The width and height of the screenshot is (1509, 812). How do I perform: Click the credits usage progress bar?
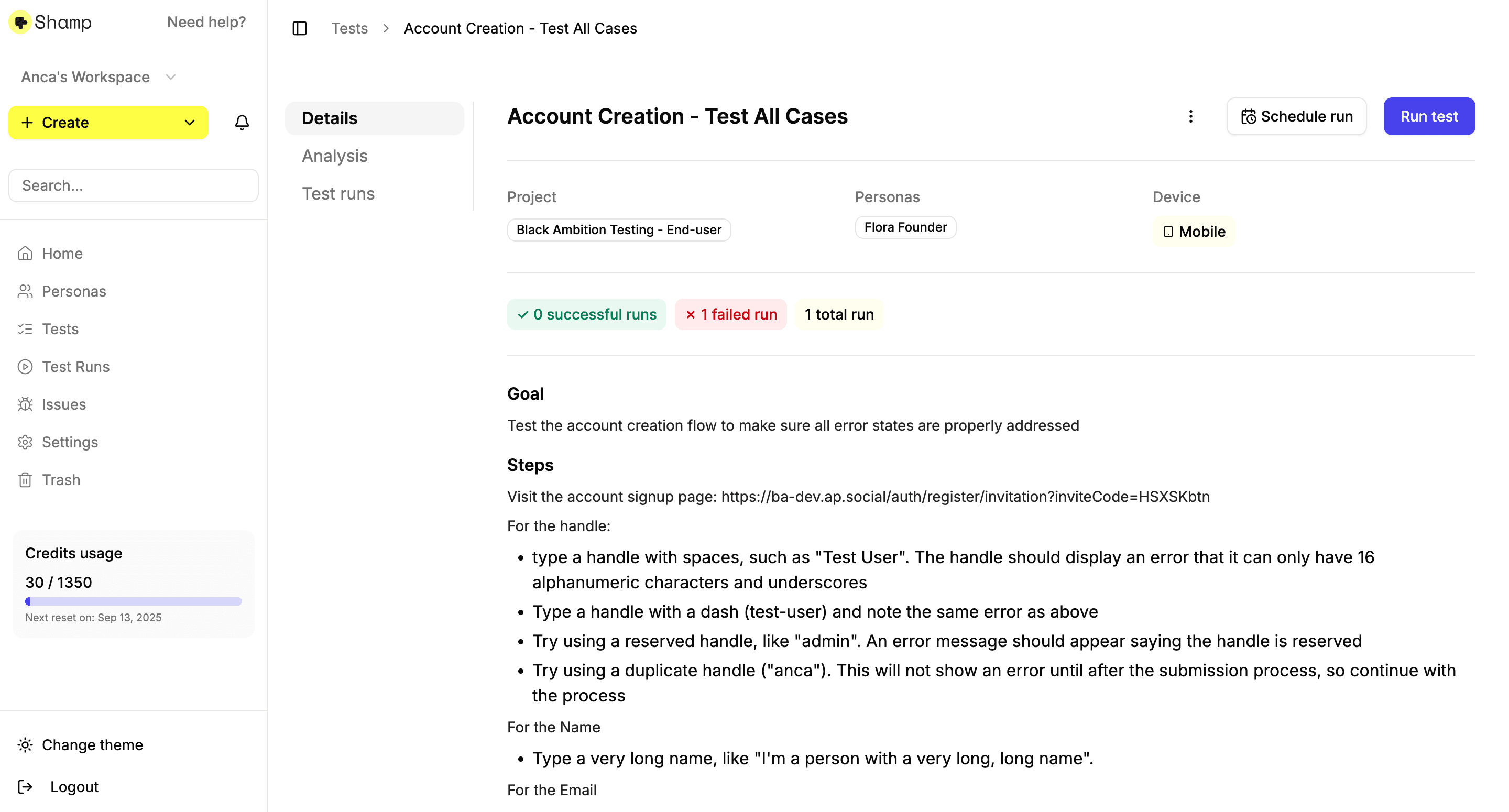click(x=133, y=601)
